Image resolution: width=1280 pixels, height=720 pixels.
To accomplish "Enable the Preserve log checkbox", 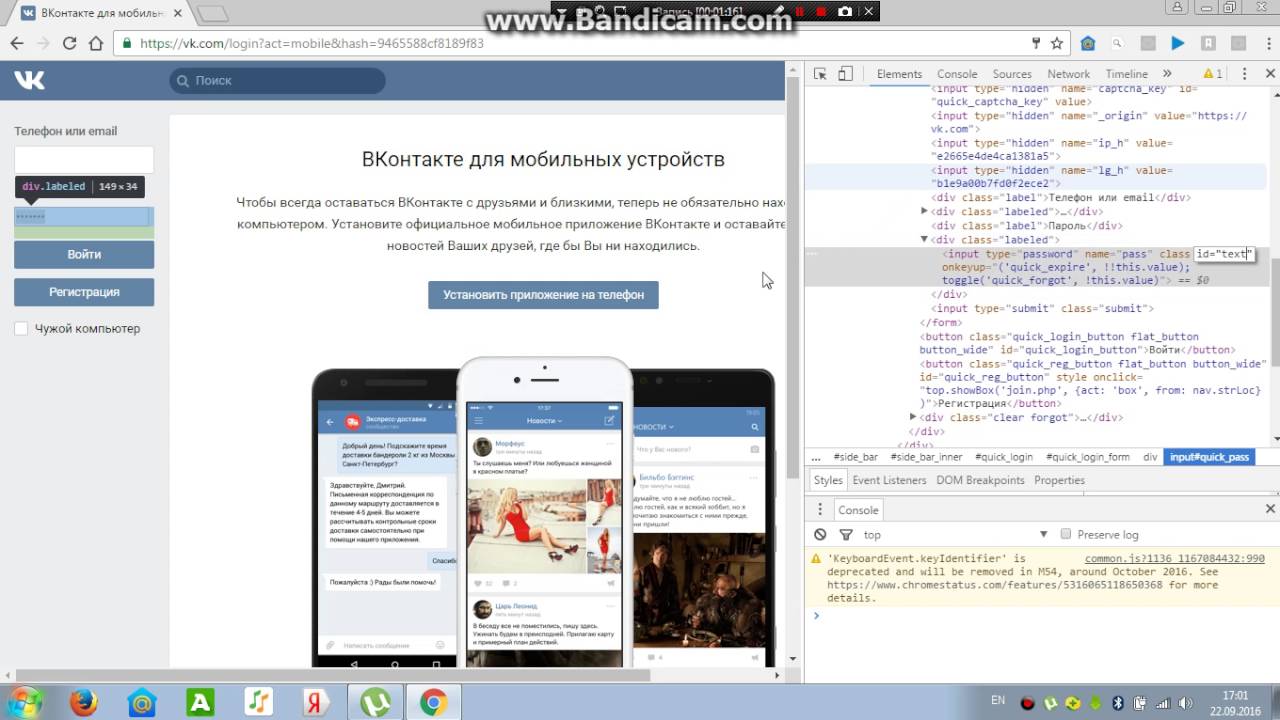I will pos(1066,534).
